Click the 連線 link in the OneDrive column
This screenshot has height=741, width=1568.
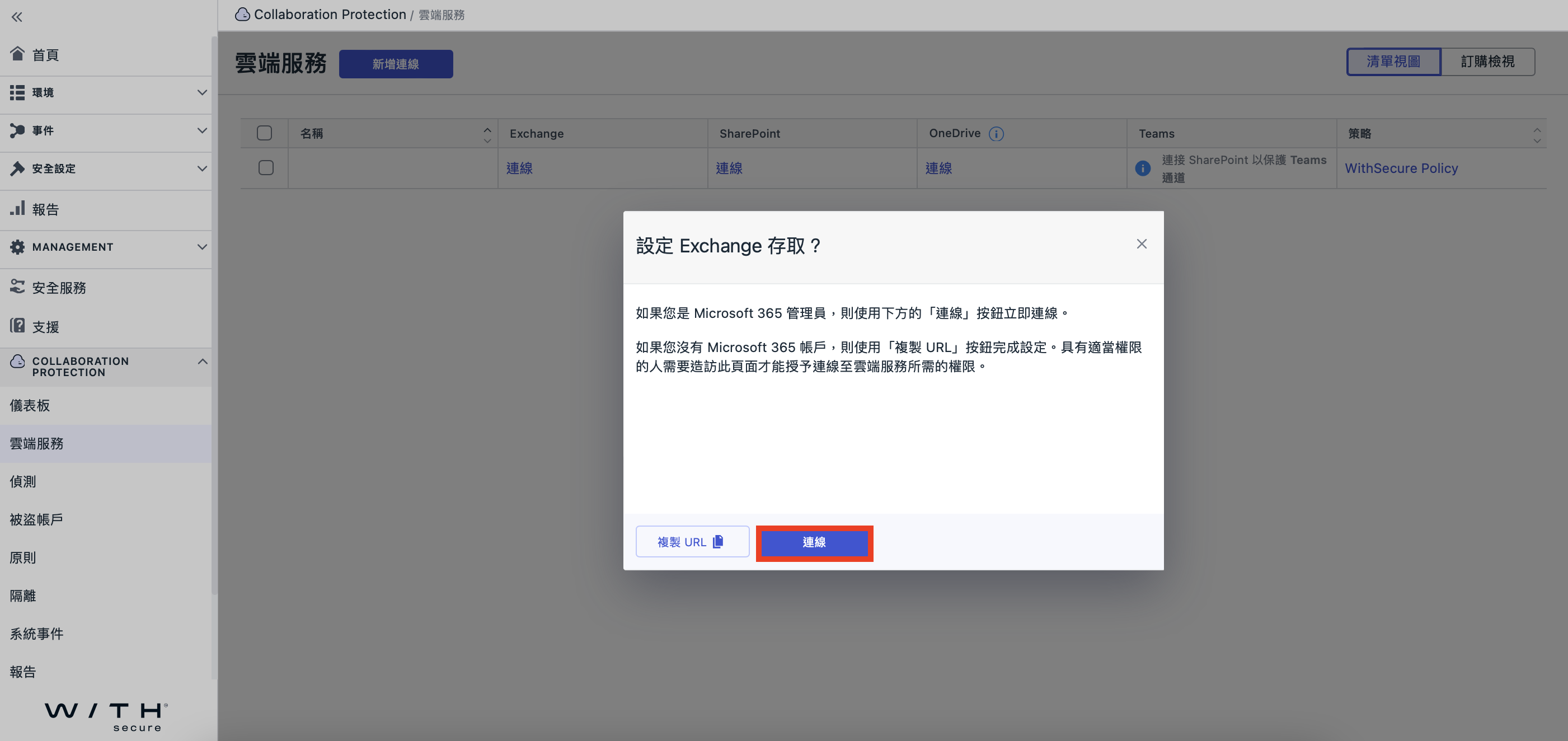point(938,168)
